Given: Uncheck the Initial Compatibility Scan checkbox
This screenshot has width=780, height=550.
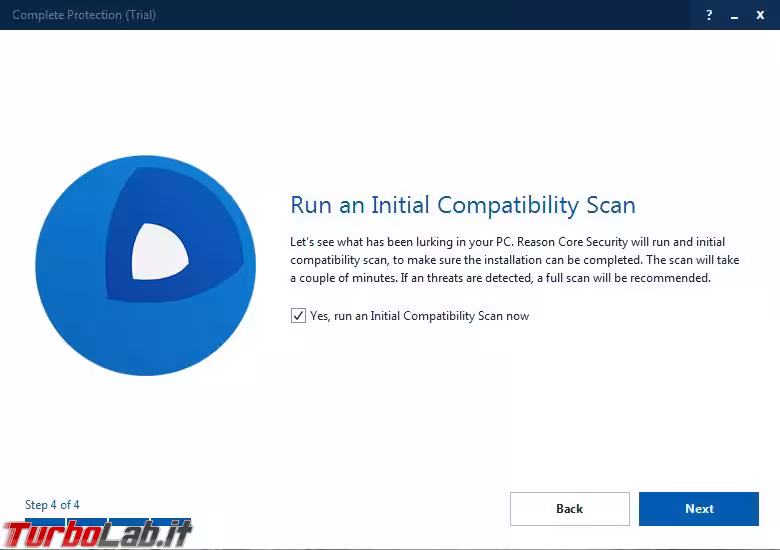Looking at the screenshot, I should click(x=298, y=316).
